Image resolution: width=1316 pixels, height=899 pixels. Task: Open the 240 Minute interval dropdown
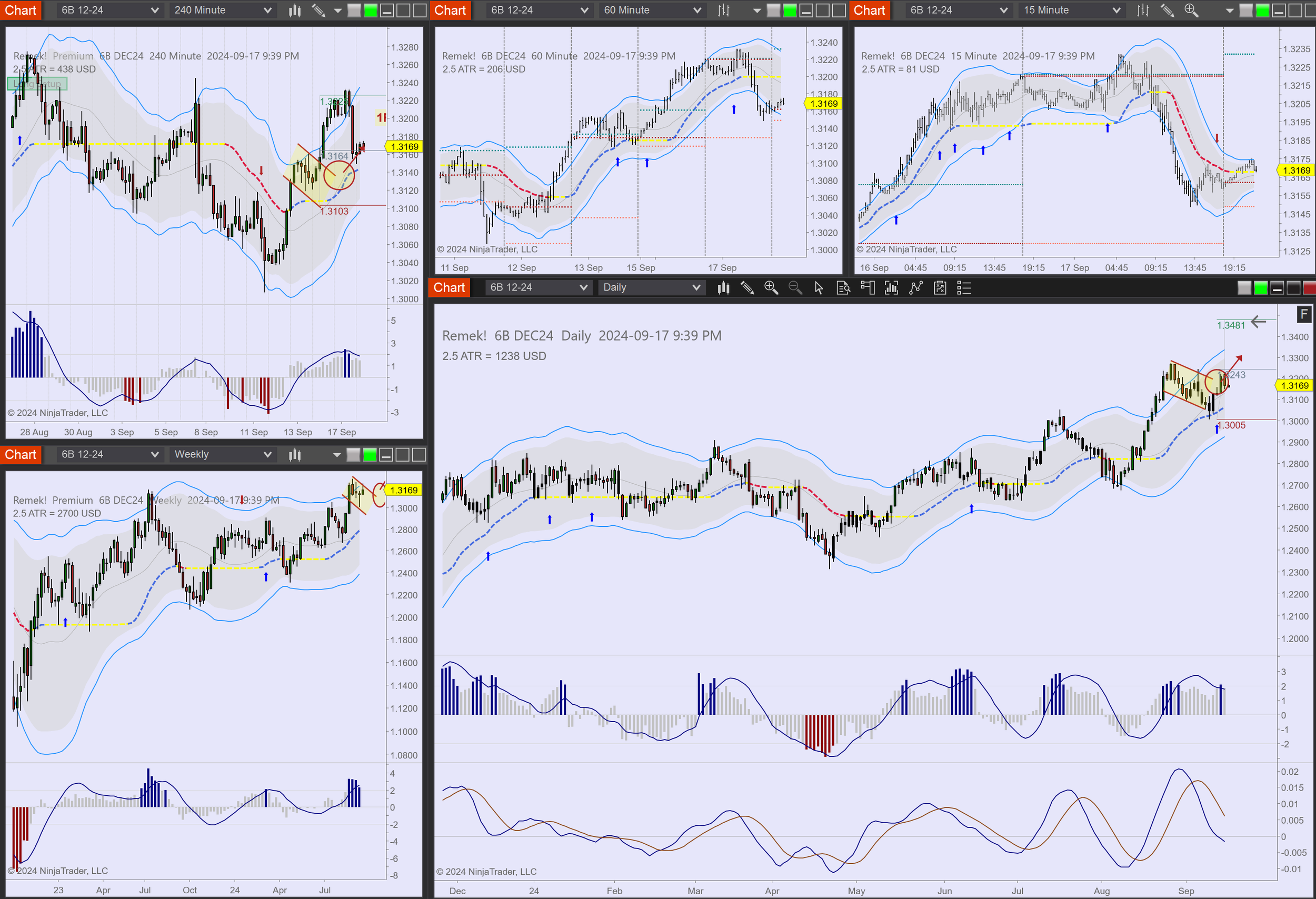(222, 9)
